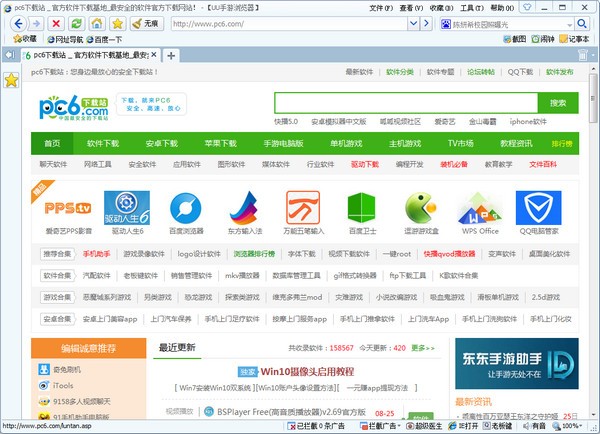This screenshot has width=600, height=434.
Task: Enable 无痕 private browsing mode
Action: click(147, 24)
